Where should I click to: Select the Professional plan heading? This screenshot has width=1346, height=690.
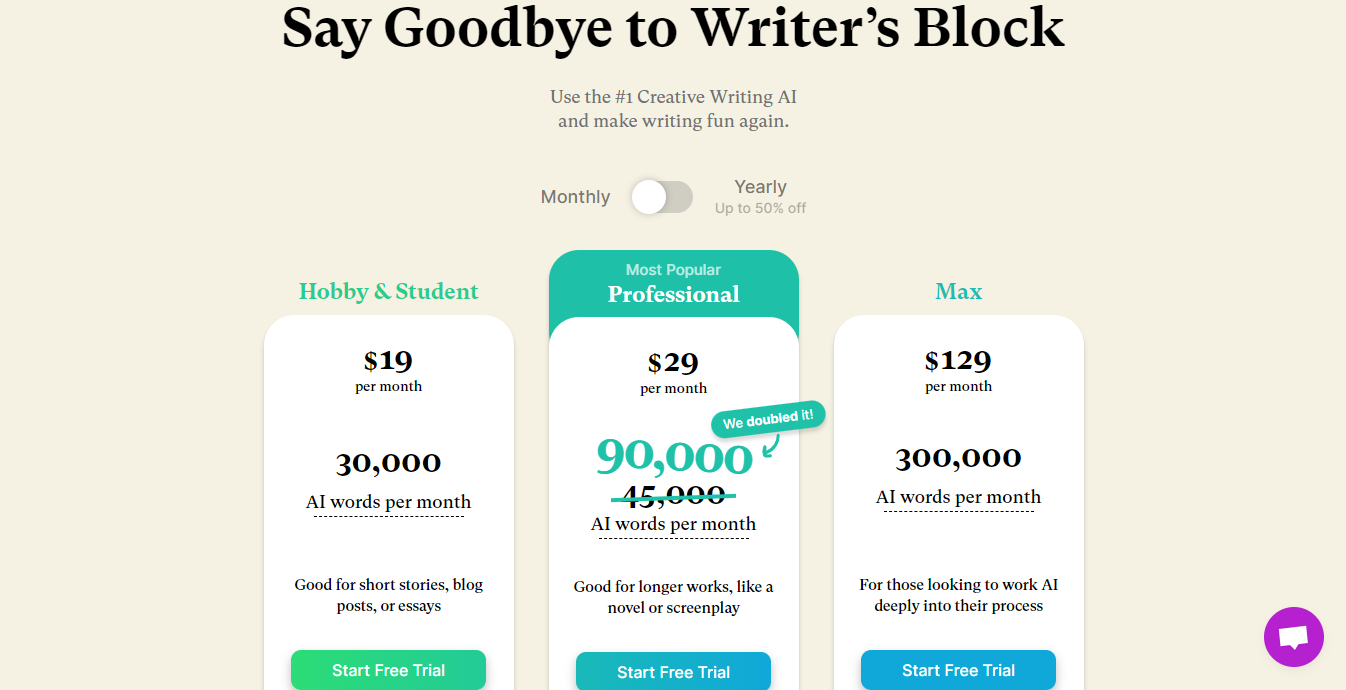[x=674, y=294]
